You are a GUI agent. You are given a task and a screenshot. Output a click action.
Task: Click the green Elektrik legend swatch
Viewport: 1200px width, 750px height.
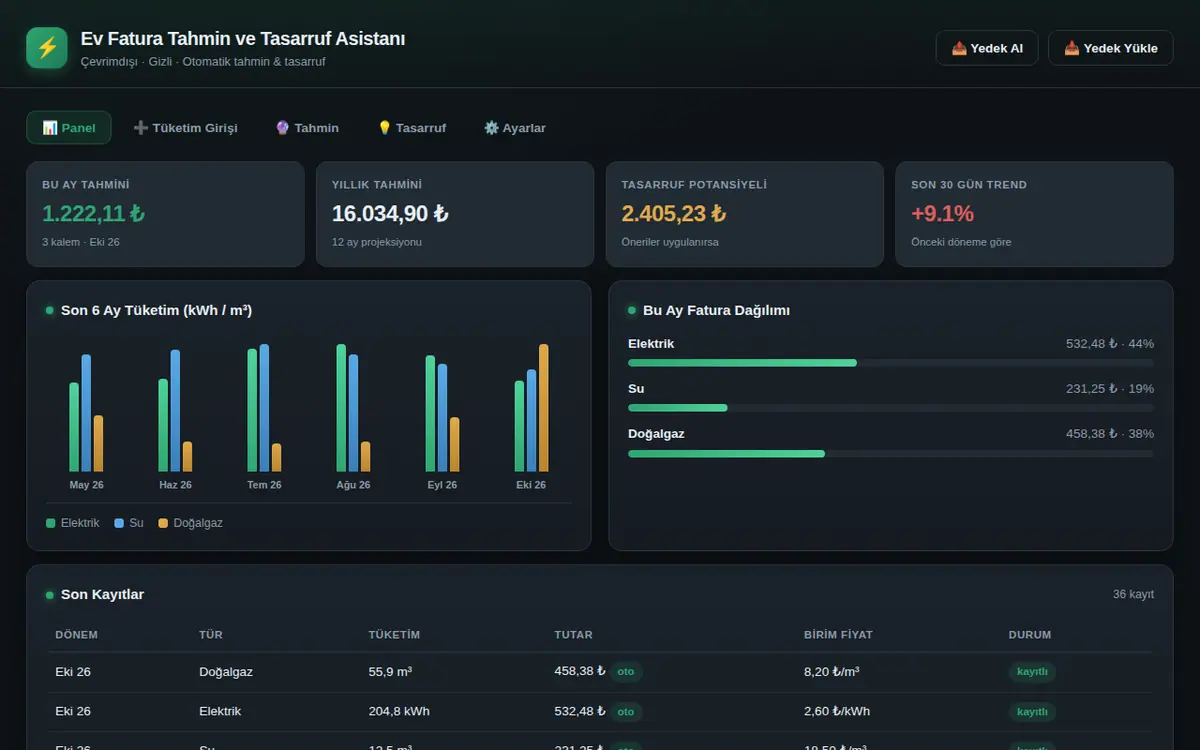point(51,523)
